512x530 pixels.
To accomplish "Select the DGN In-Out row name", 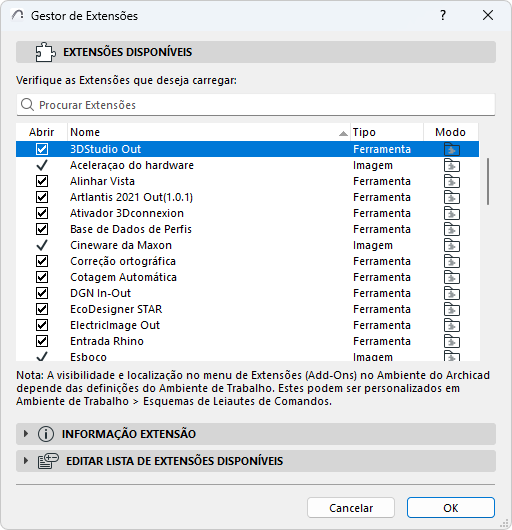I will (100, 293).
